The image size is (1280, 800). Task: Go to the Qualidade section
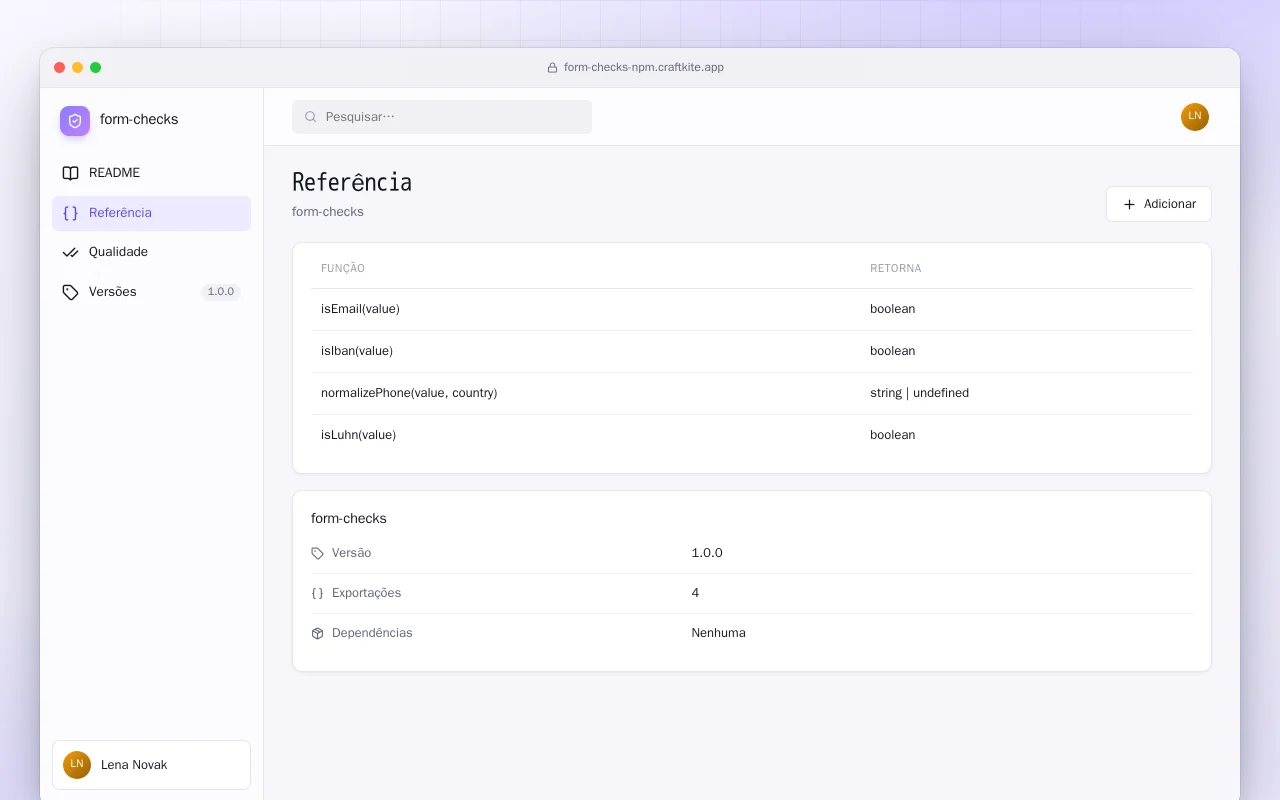(x=151, y=252)
